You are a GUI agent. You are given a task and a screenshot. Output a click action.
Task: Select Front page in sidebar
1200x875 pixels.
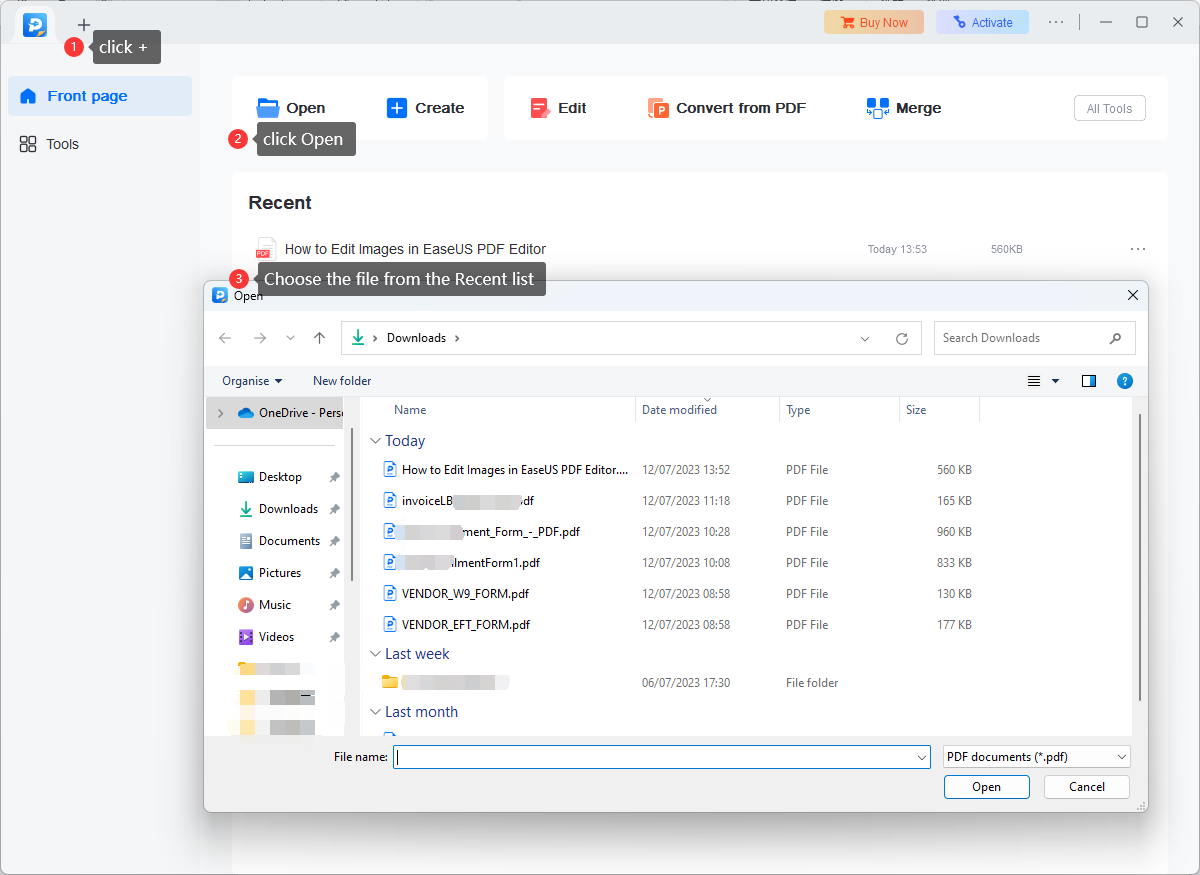[100, 96]
